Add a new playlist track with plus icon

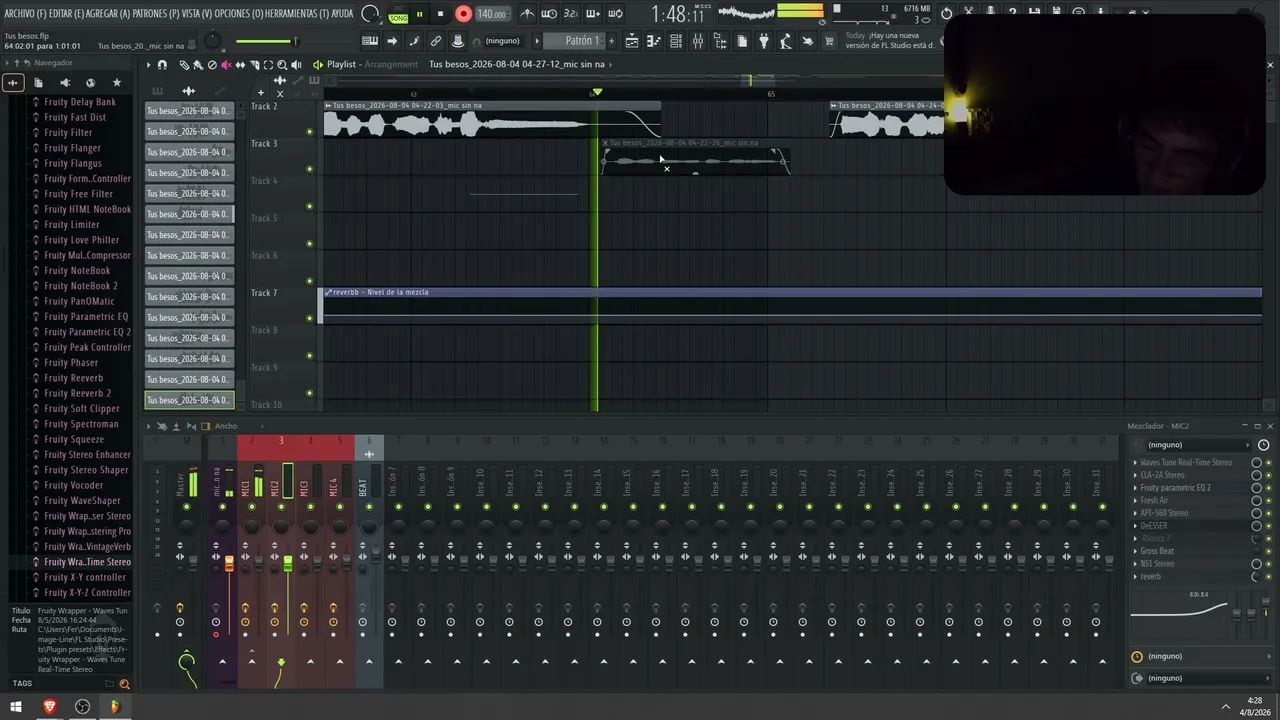tap(261, 93)
